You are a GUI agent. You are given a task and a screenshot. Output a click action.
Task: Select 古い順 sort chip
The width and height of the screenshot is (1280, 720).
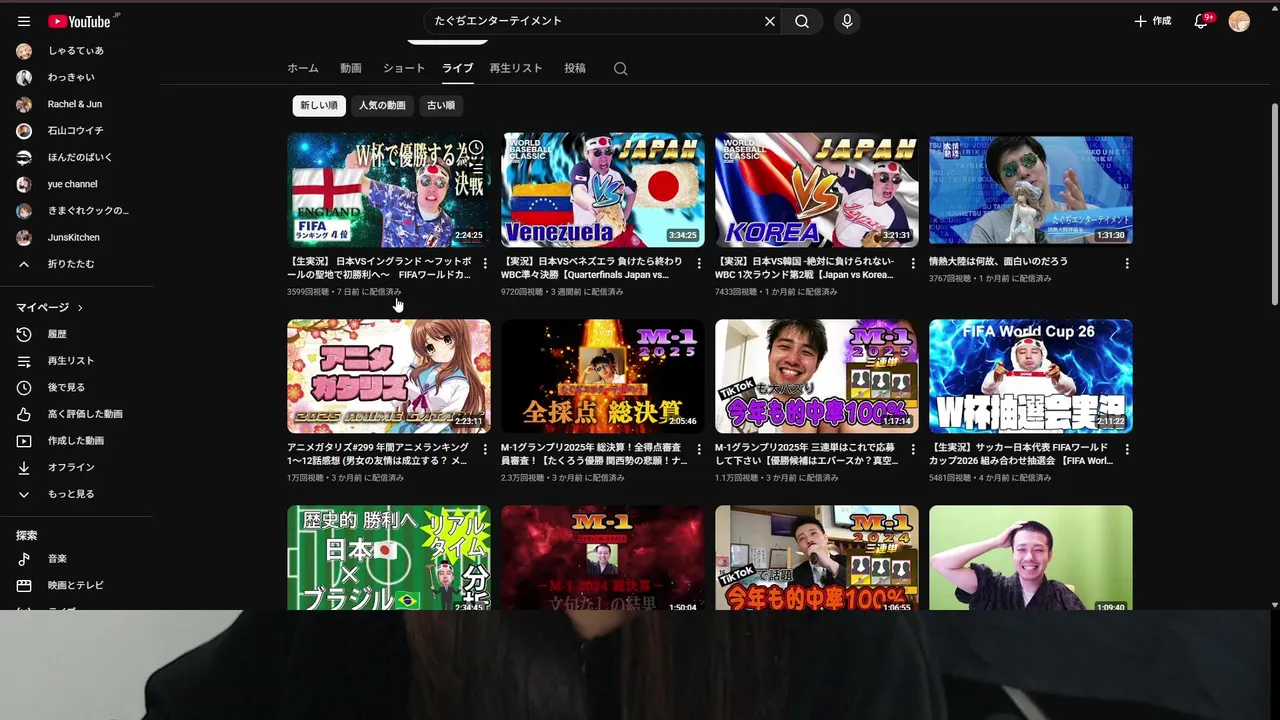[x=441, y=105]
